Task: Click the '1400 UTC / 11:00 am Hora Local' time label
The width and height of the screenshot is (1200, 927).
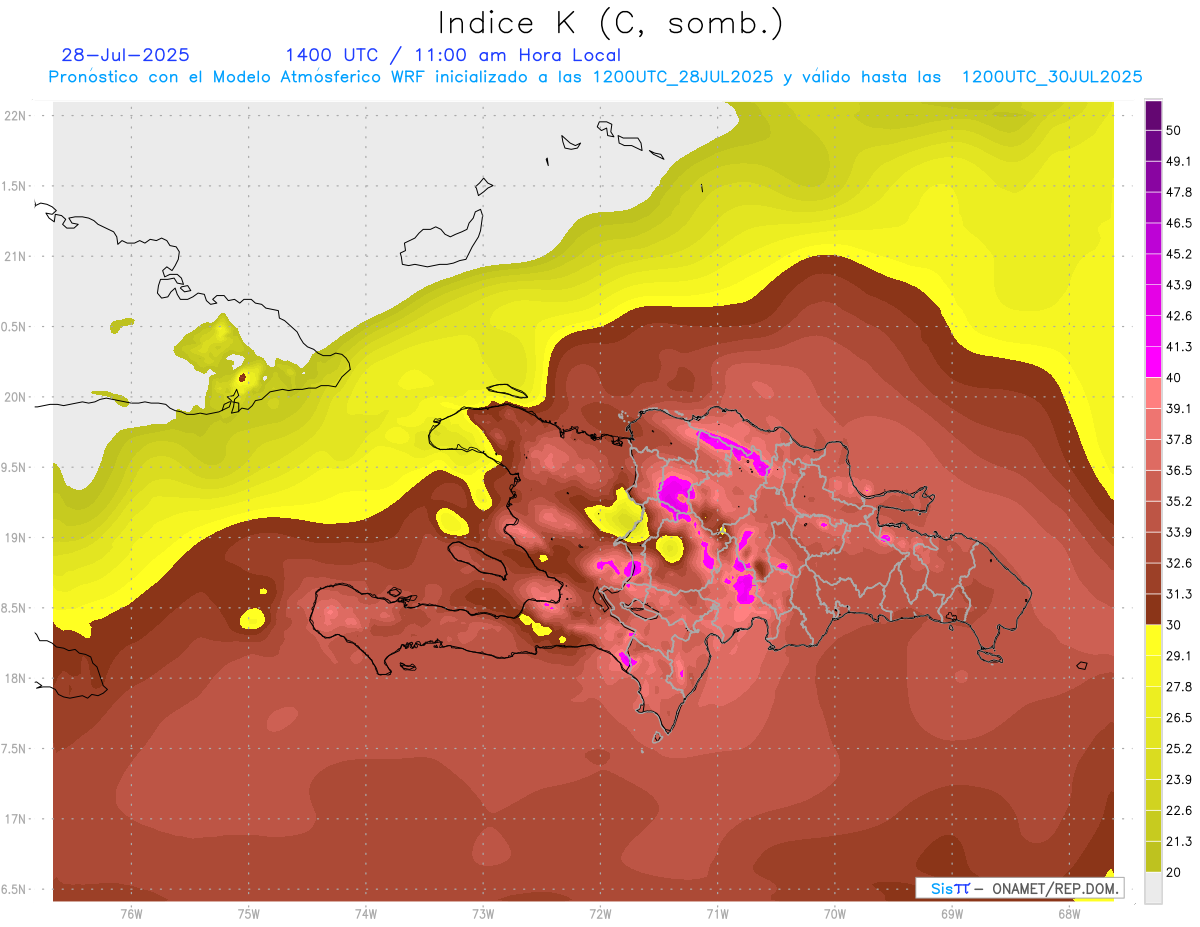Action: [x=453, y=55]
